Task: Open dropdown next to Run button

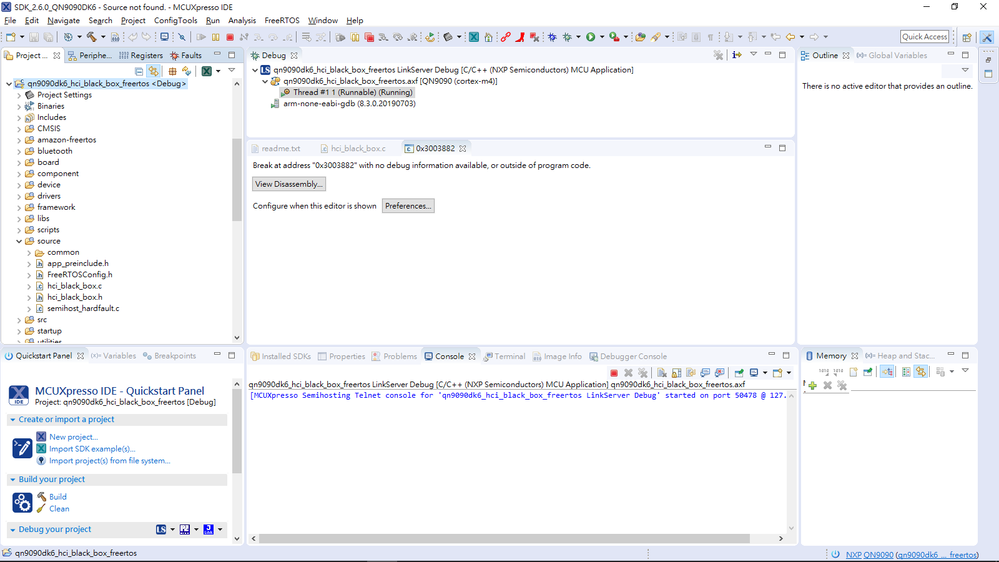Action: click(602, 37)
